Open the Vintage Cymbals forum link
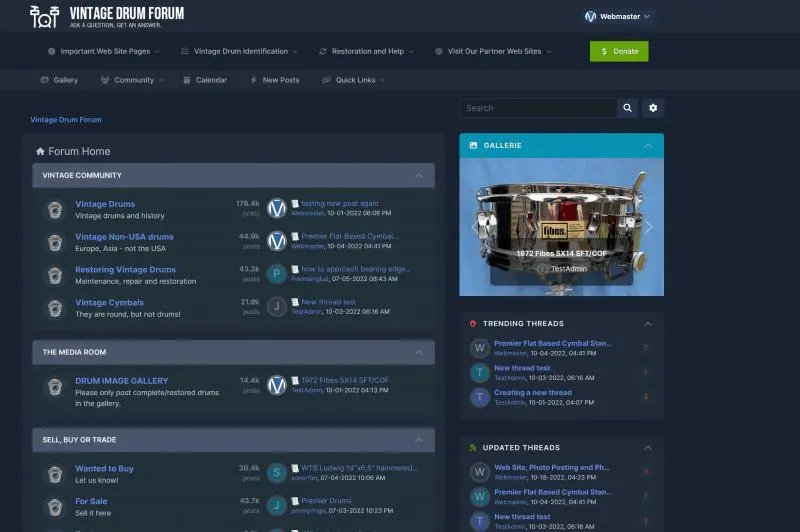Image resolution: width=800 pixels, height=532 pixels. (x=110, y=302)
